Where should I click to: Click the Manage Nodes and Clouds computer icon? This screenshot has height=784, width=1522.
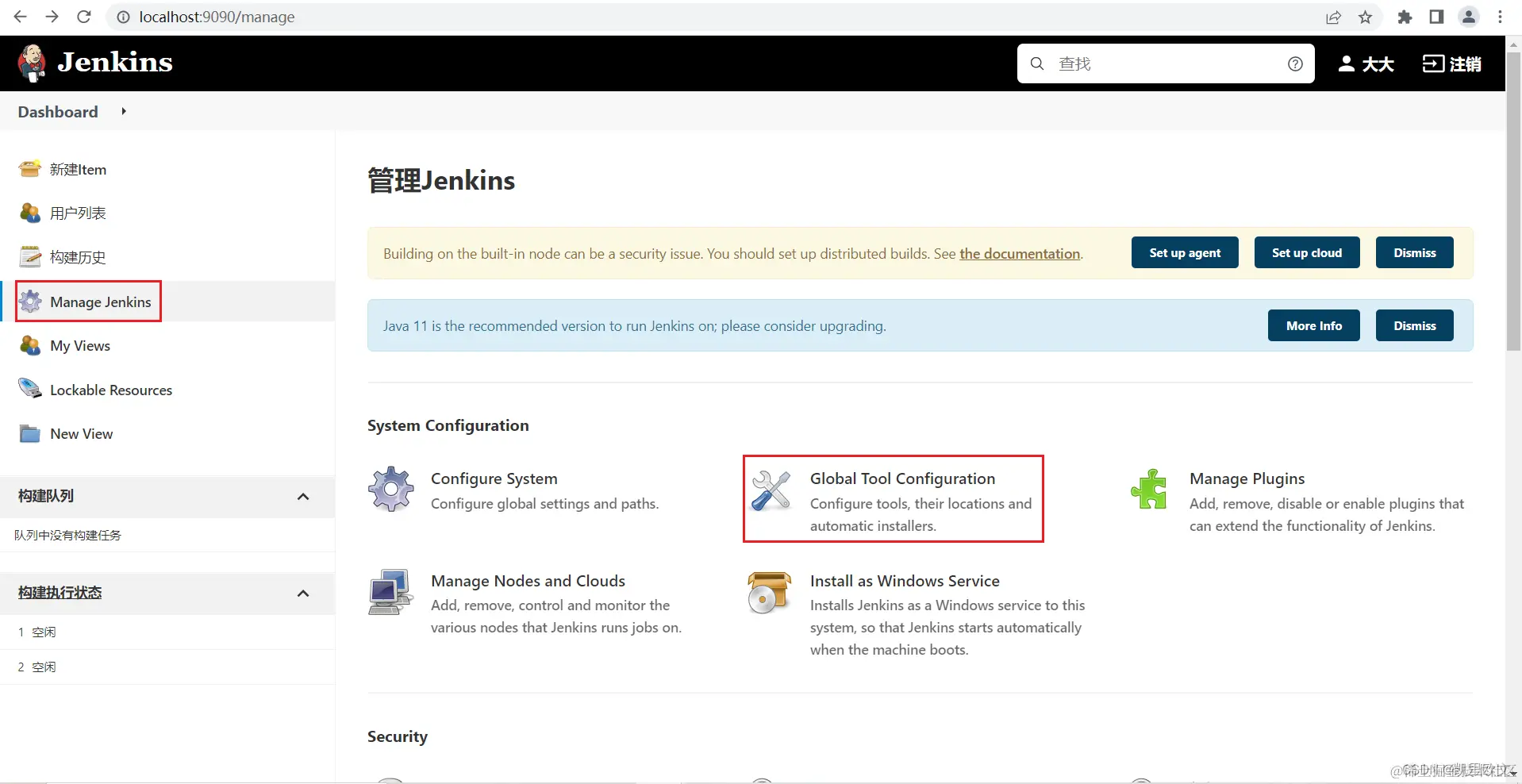[x=390, y=592]
